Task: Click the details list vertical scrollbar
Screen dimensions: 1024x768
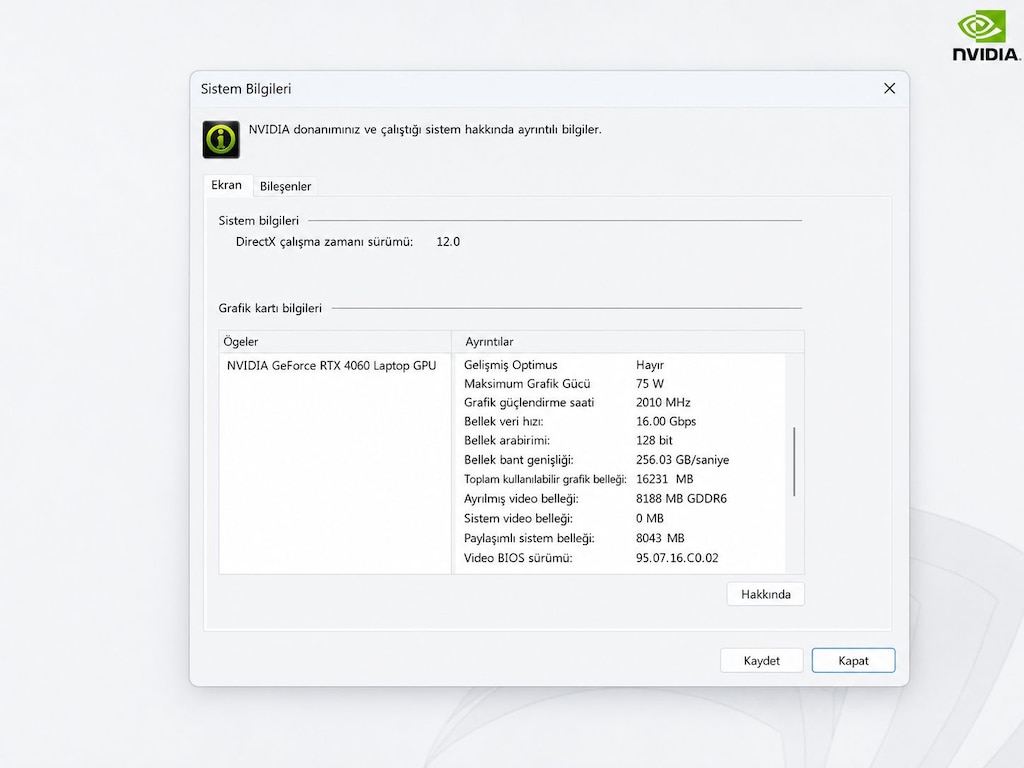Action: (x=794, y=462)
